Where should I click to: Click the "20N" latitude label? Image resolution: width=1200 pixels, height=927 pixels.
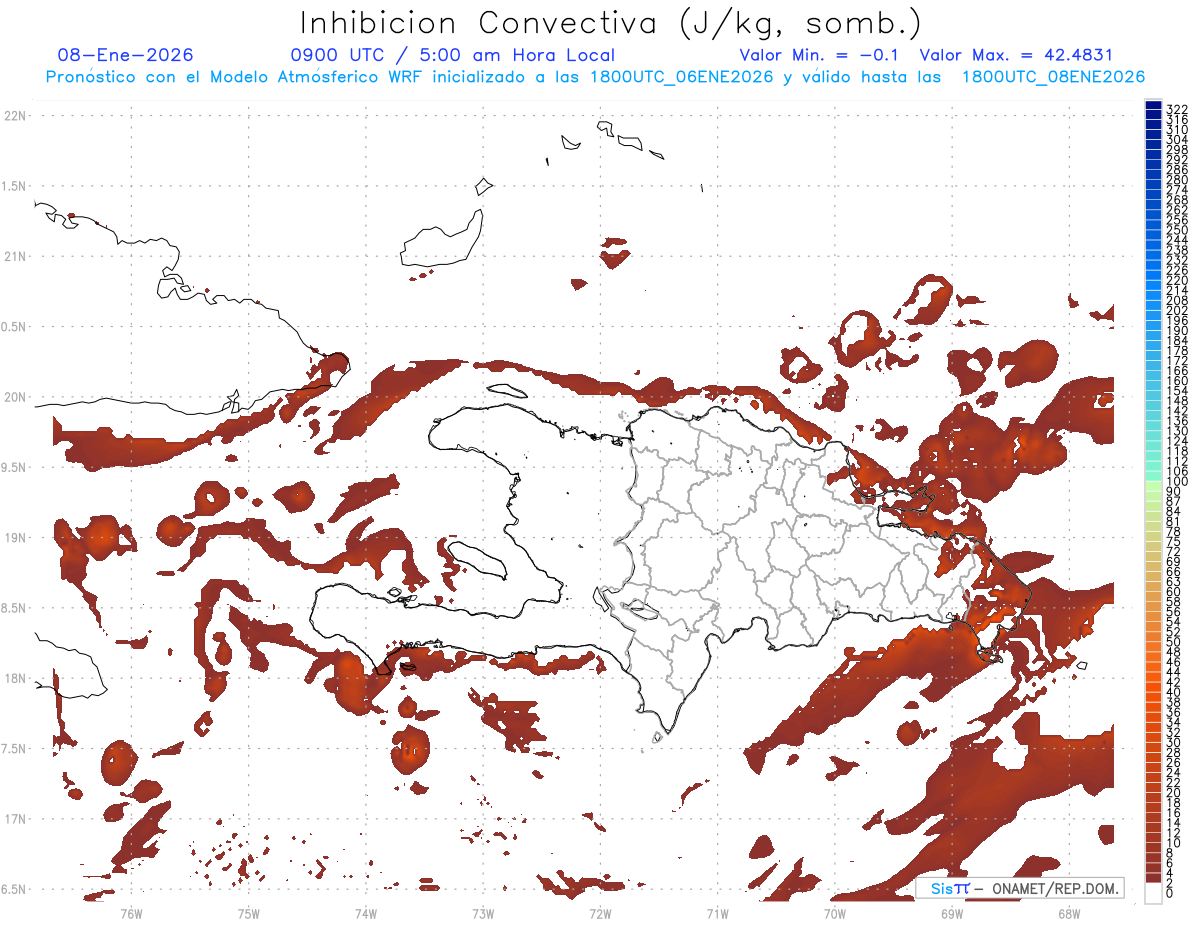14,397
